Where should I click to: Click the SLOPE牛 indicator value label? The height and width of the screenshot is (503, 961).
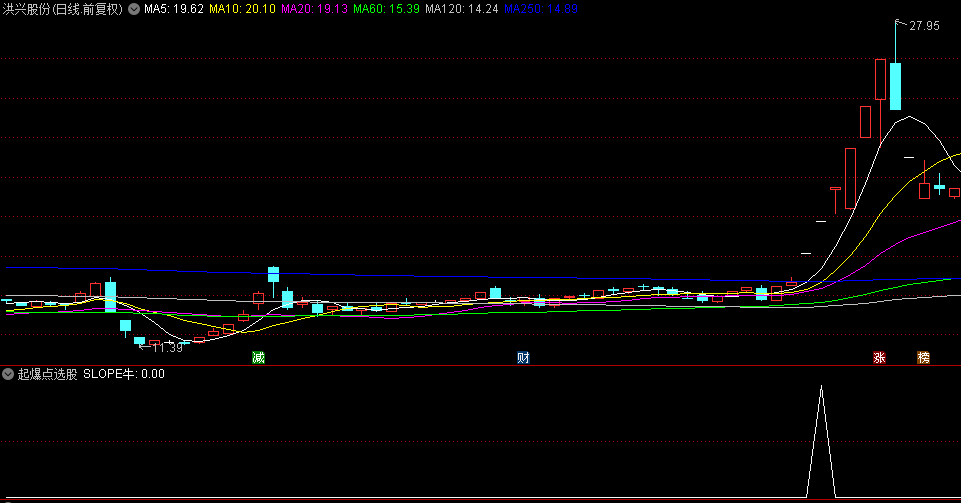point(124,374)
